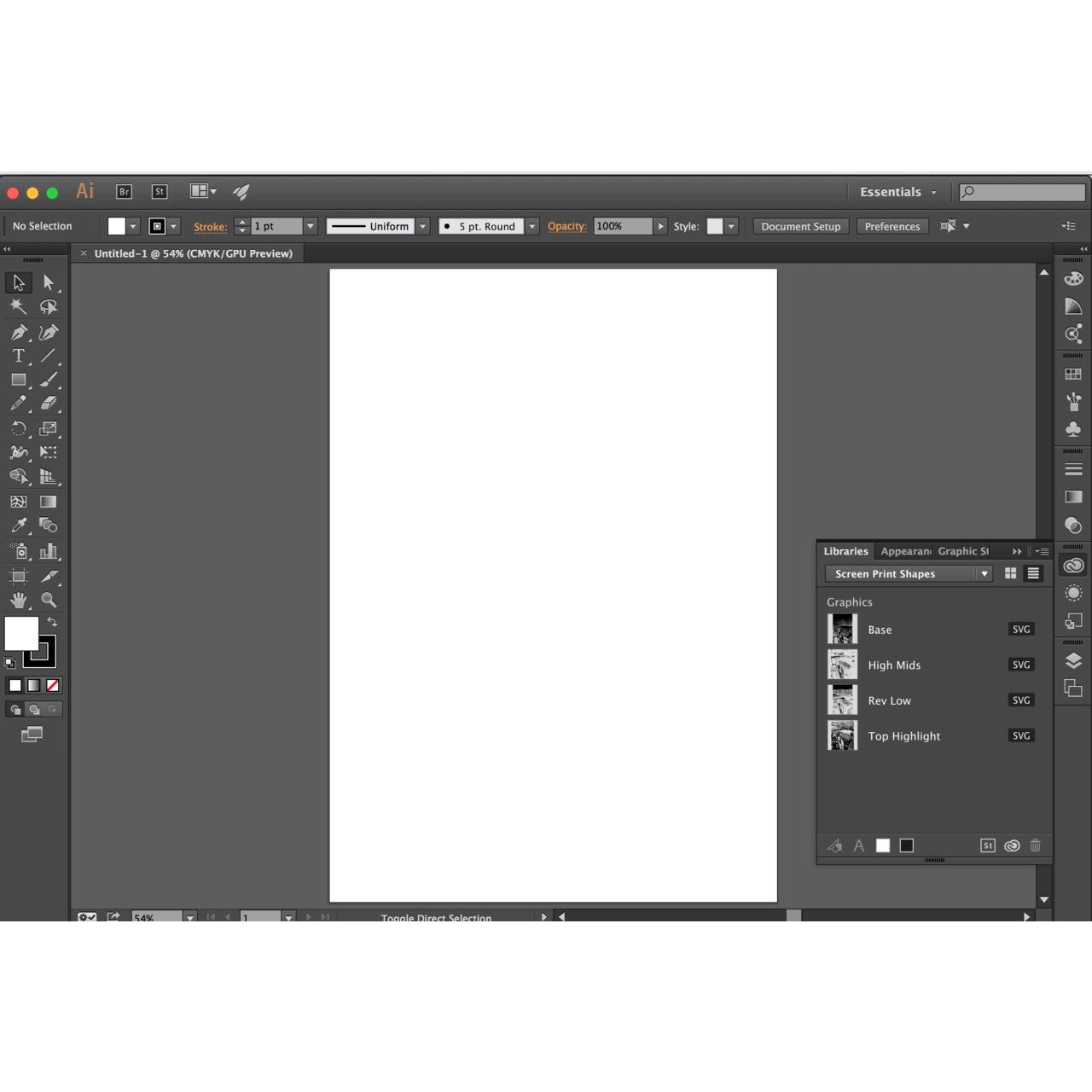
Task: Switch Libraries to grid icon view
Action: [1010, 573]
